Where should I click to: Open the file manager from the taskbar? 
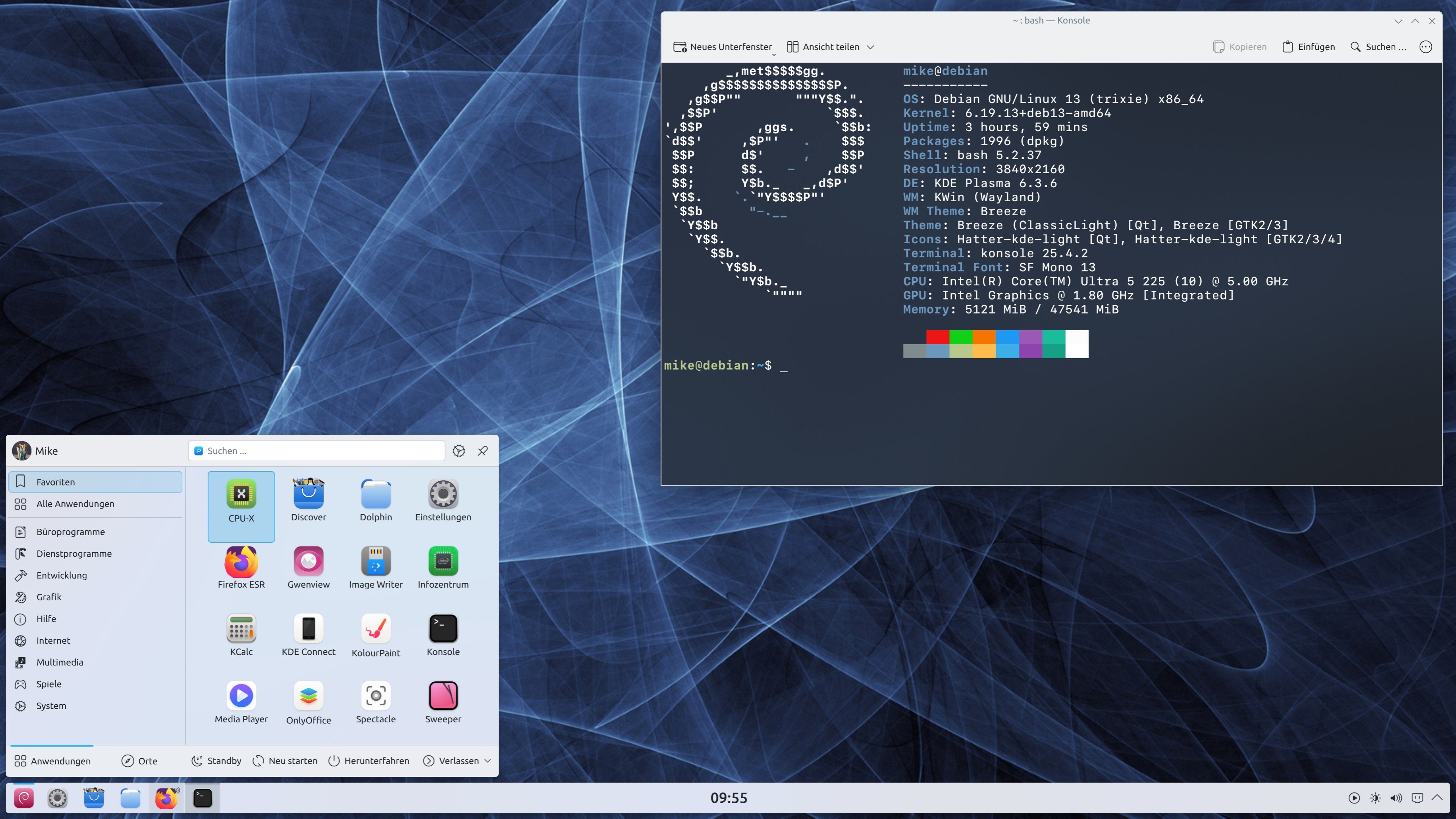130,798
